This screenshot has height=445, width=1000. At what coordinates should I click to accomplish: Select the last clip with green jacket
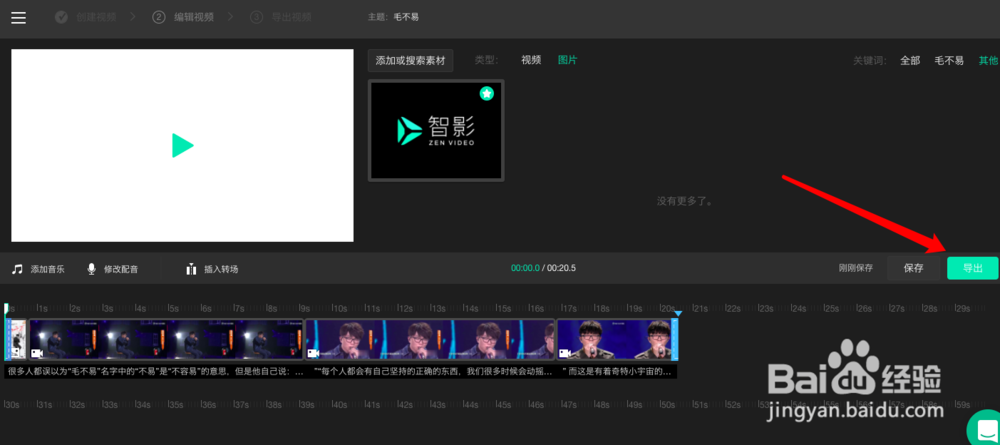coord(615,339)
